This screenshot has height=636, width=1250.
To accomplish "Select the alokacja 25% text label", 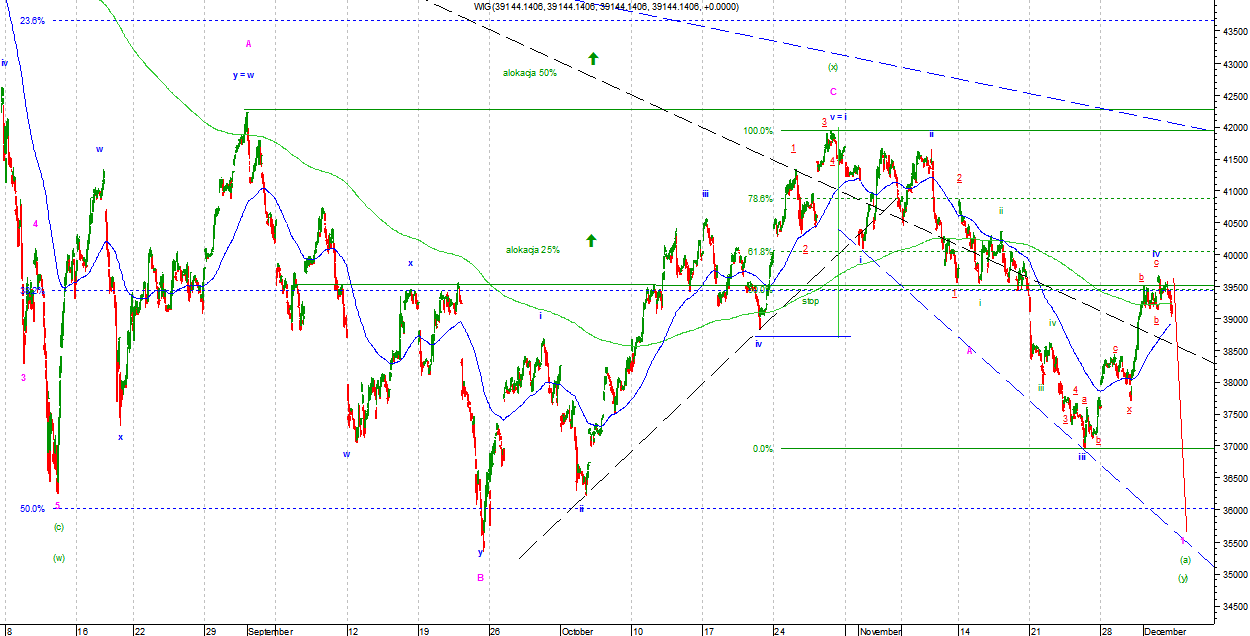I will (x=532, y=249).
